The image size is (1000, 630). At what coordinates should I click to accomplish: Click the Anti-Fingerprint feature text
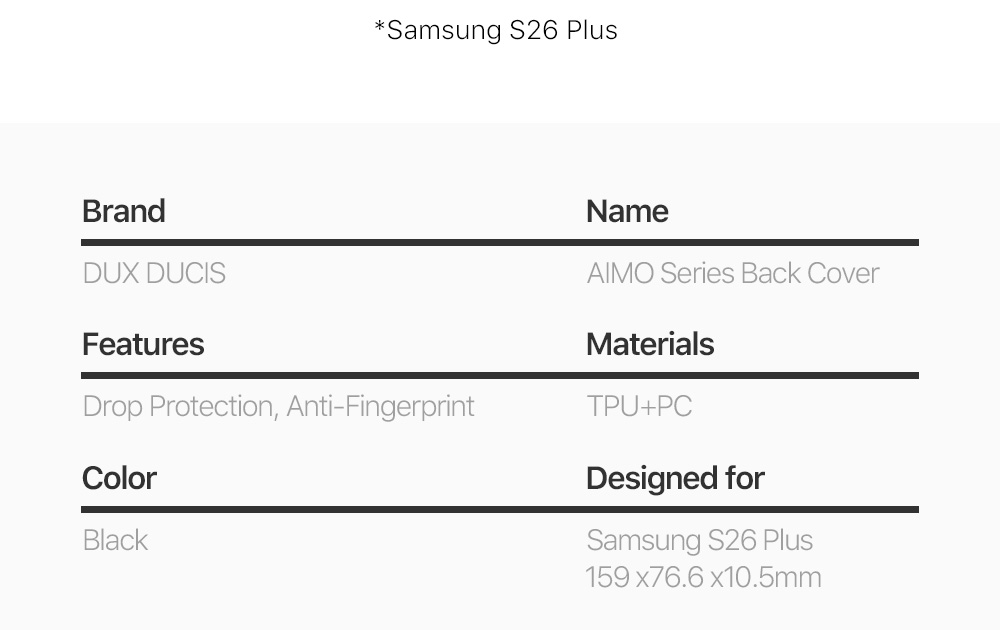(381, 406)
